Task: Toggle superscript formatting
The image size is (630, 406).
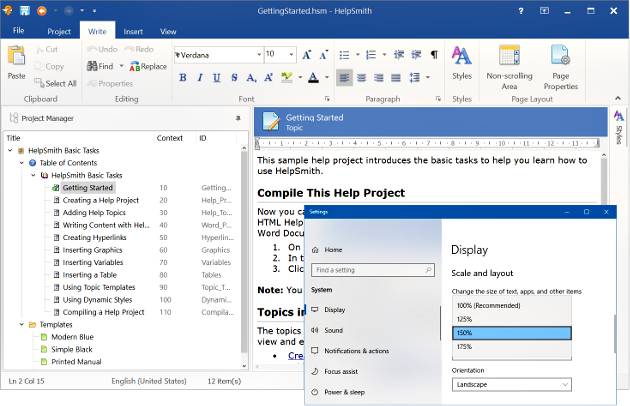Action: click(x=268, y=78)
